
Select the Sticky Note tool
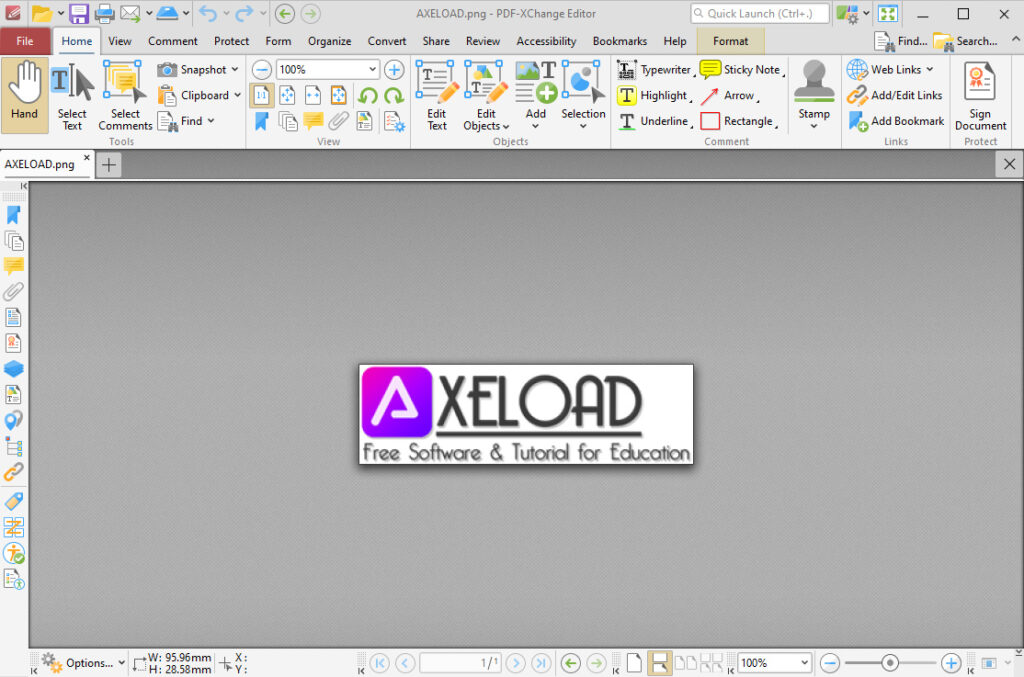tap(741, 69)
